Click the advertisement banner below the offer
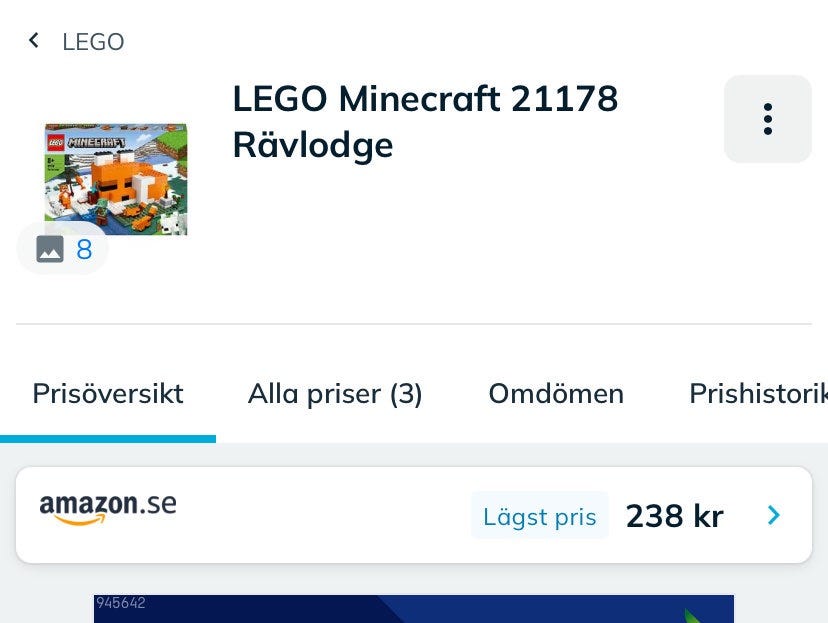Image resolution: width=828 pixels, height=623 pixels. 414,609
